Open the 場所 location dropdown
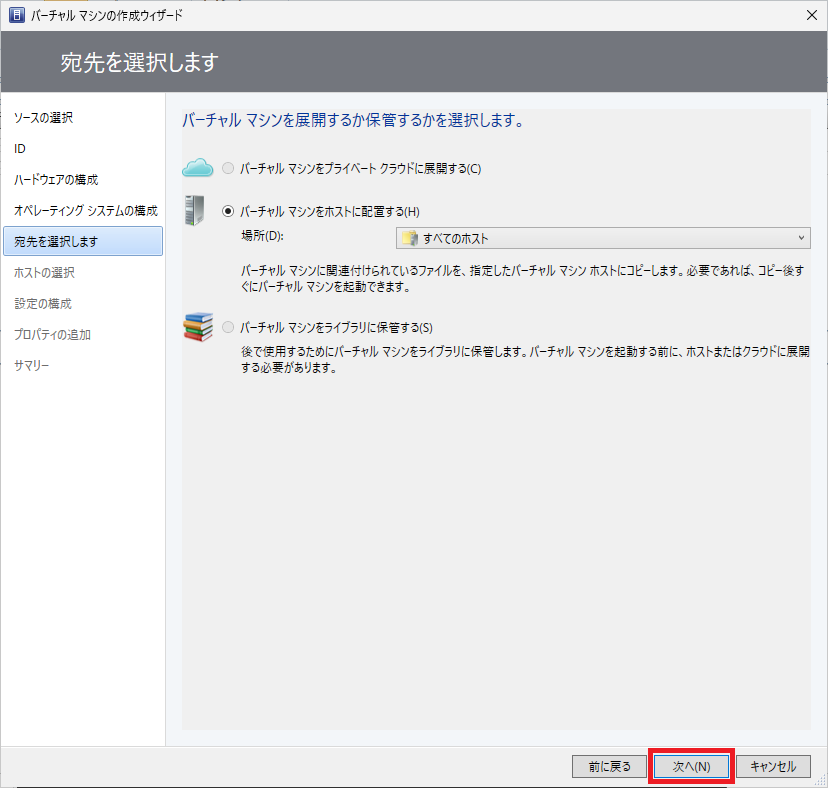This screenshot has height=788, width=828. pyautogui.click(x=603, y=238)
